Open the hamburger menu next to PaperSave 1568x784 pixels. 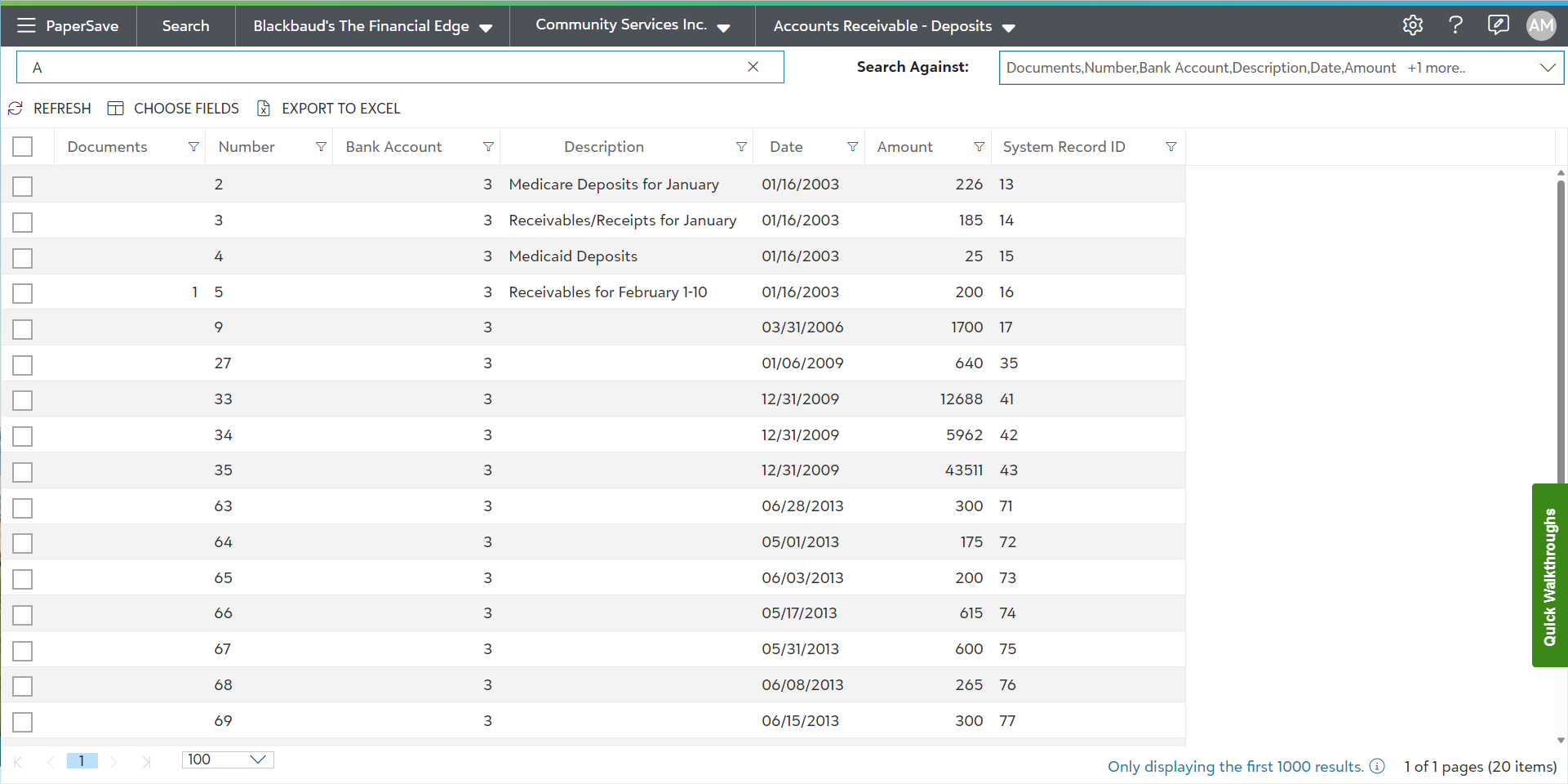click(26, 25)
